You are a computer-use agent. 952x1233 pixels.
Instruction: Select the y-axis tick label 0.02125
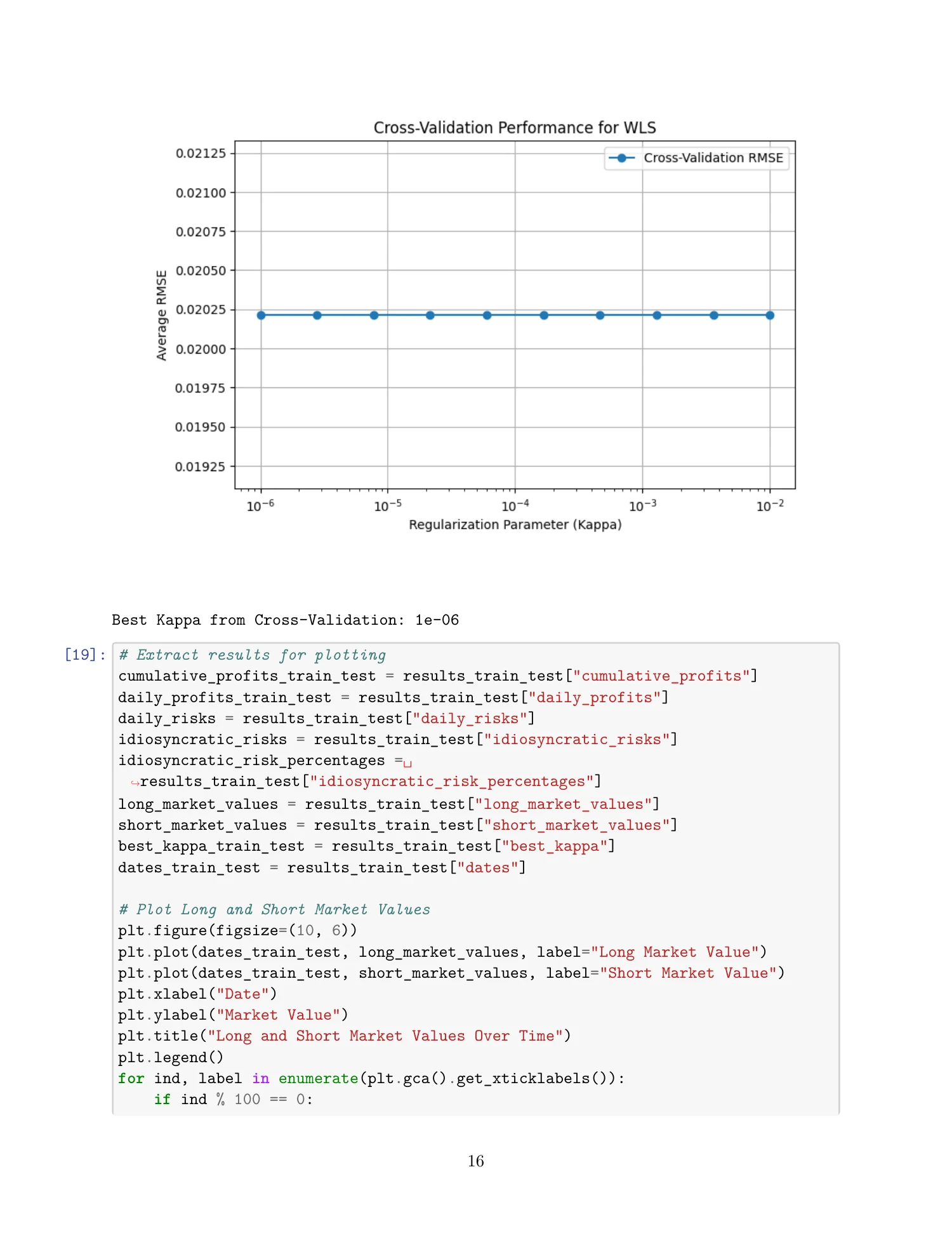click(201, 154)
